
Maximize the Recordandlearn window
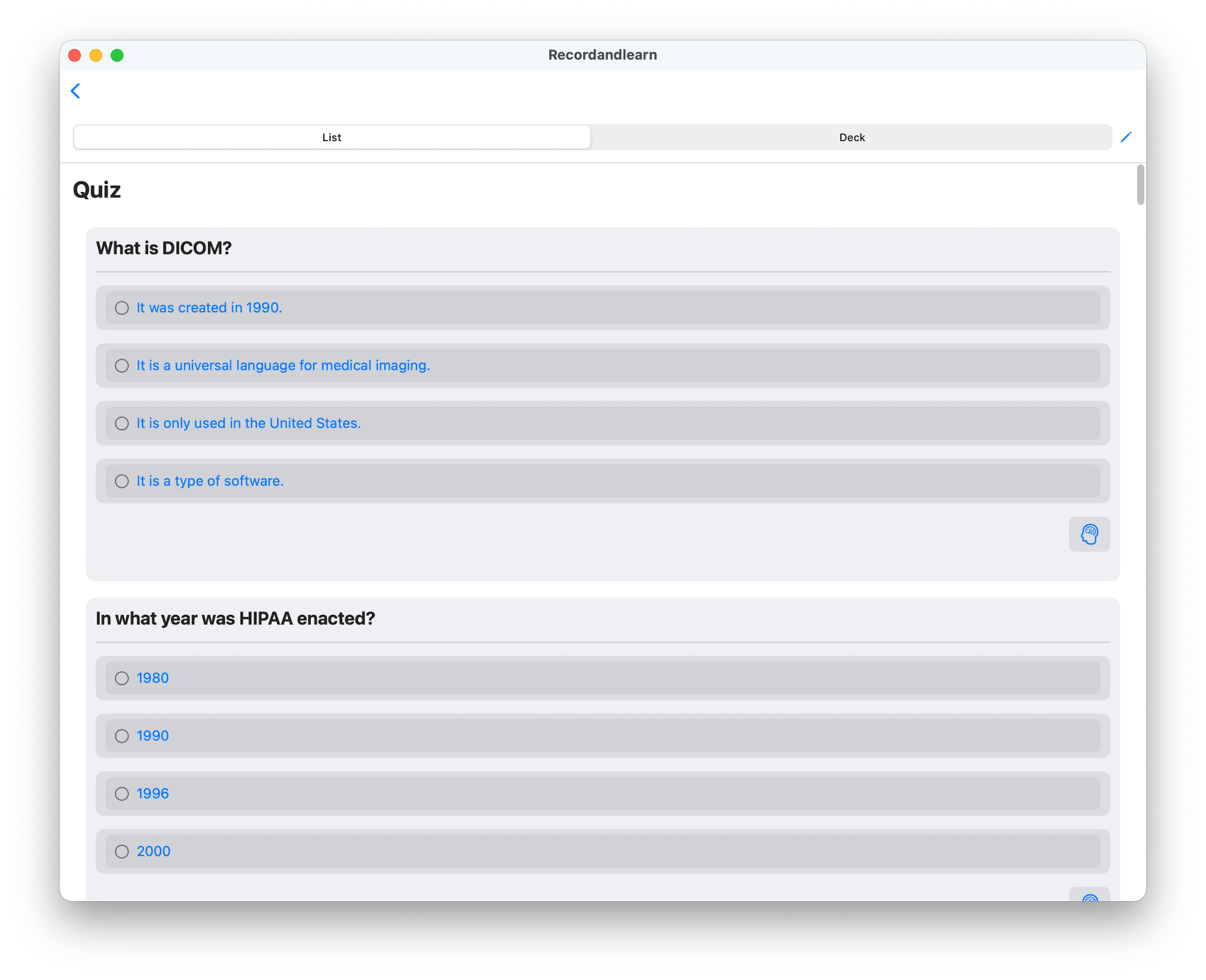[117, 55]
